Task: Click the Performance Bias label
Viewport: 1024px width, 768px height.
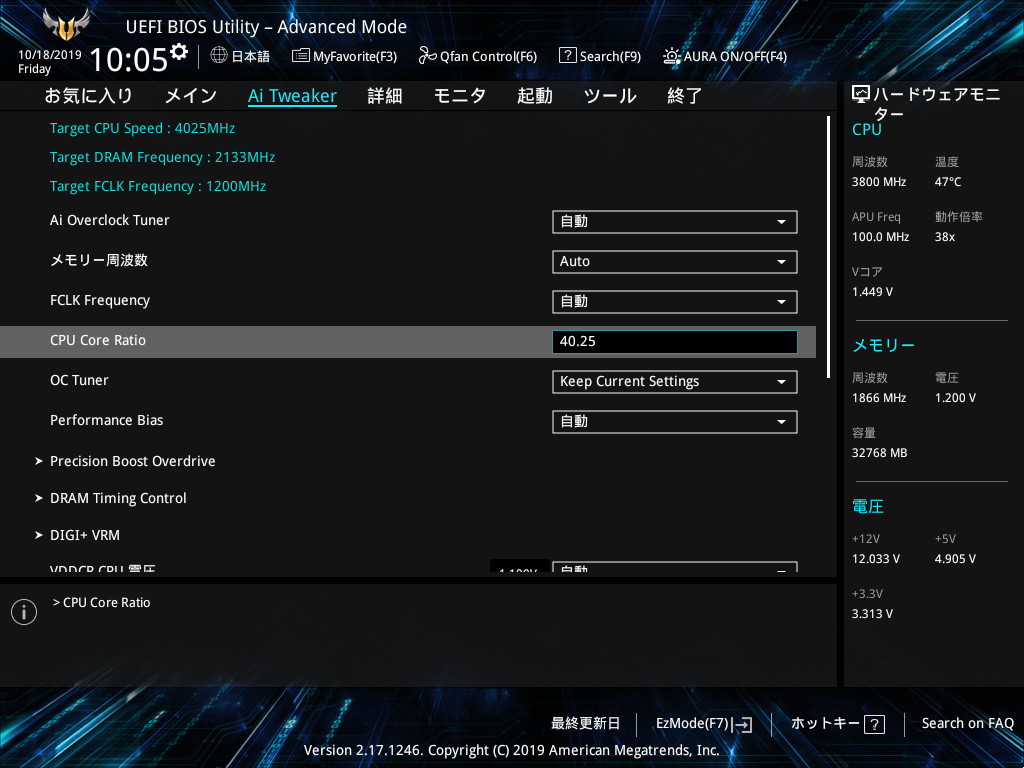Action: (106, 420)
